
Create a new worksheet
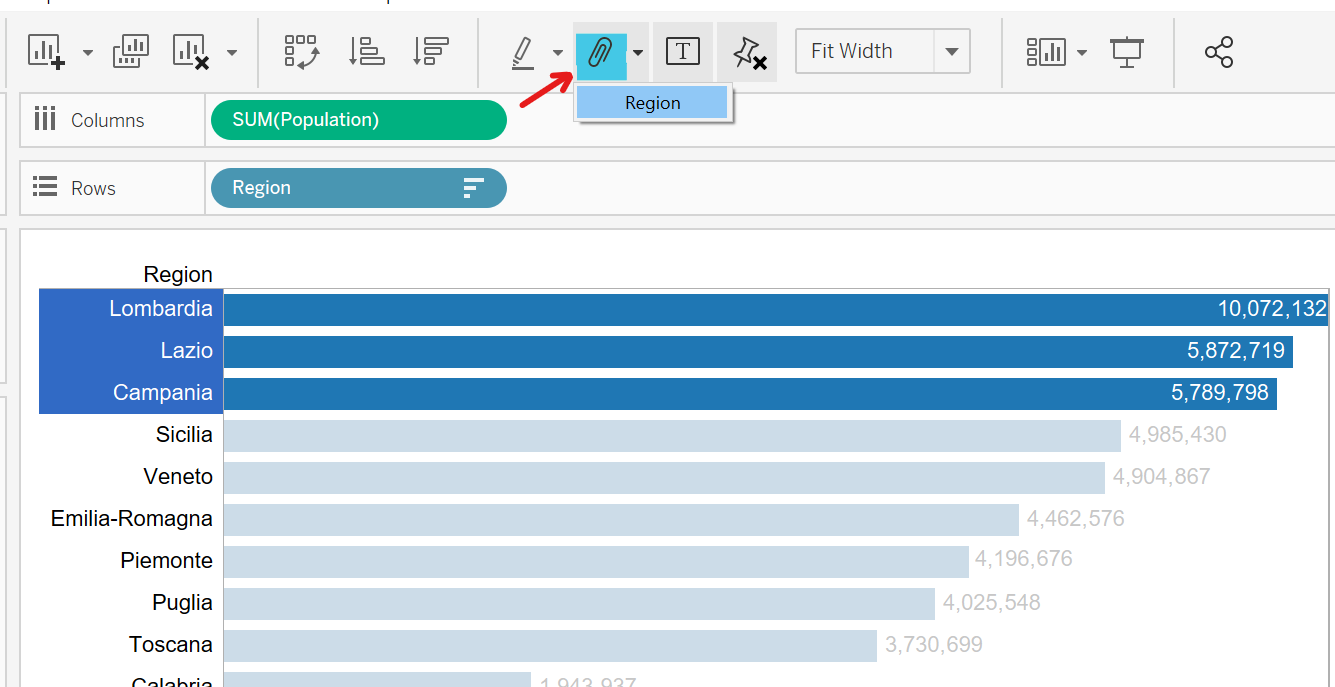point(47,52)
